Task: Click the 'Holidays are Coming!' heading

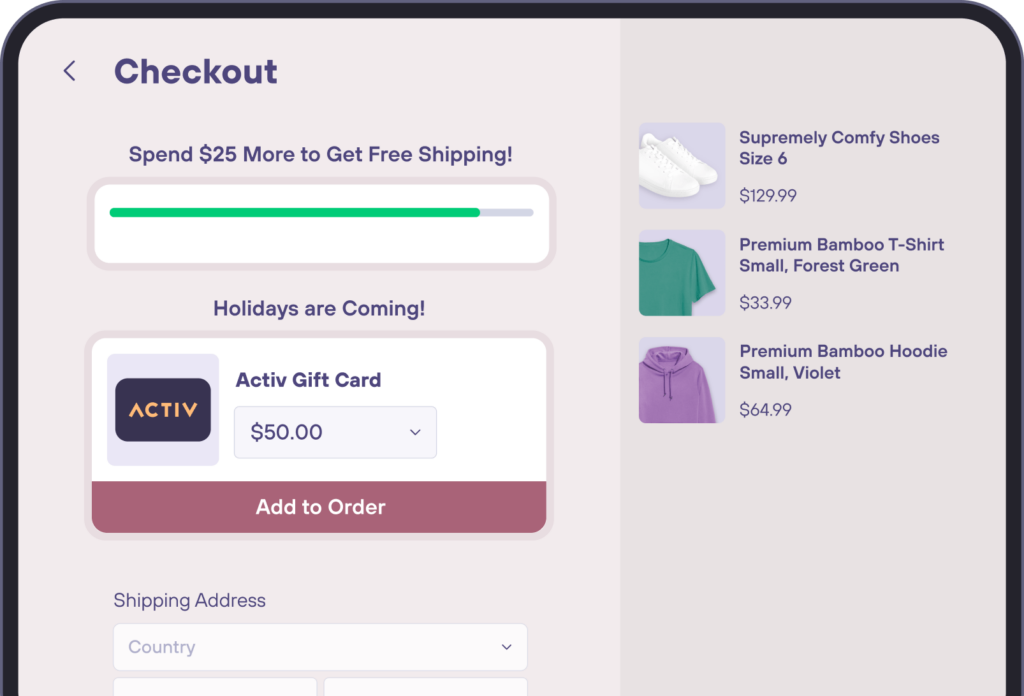Action: [x=319, y=308]
